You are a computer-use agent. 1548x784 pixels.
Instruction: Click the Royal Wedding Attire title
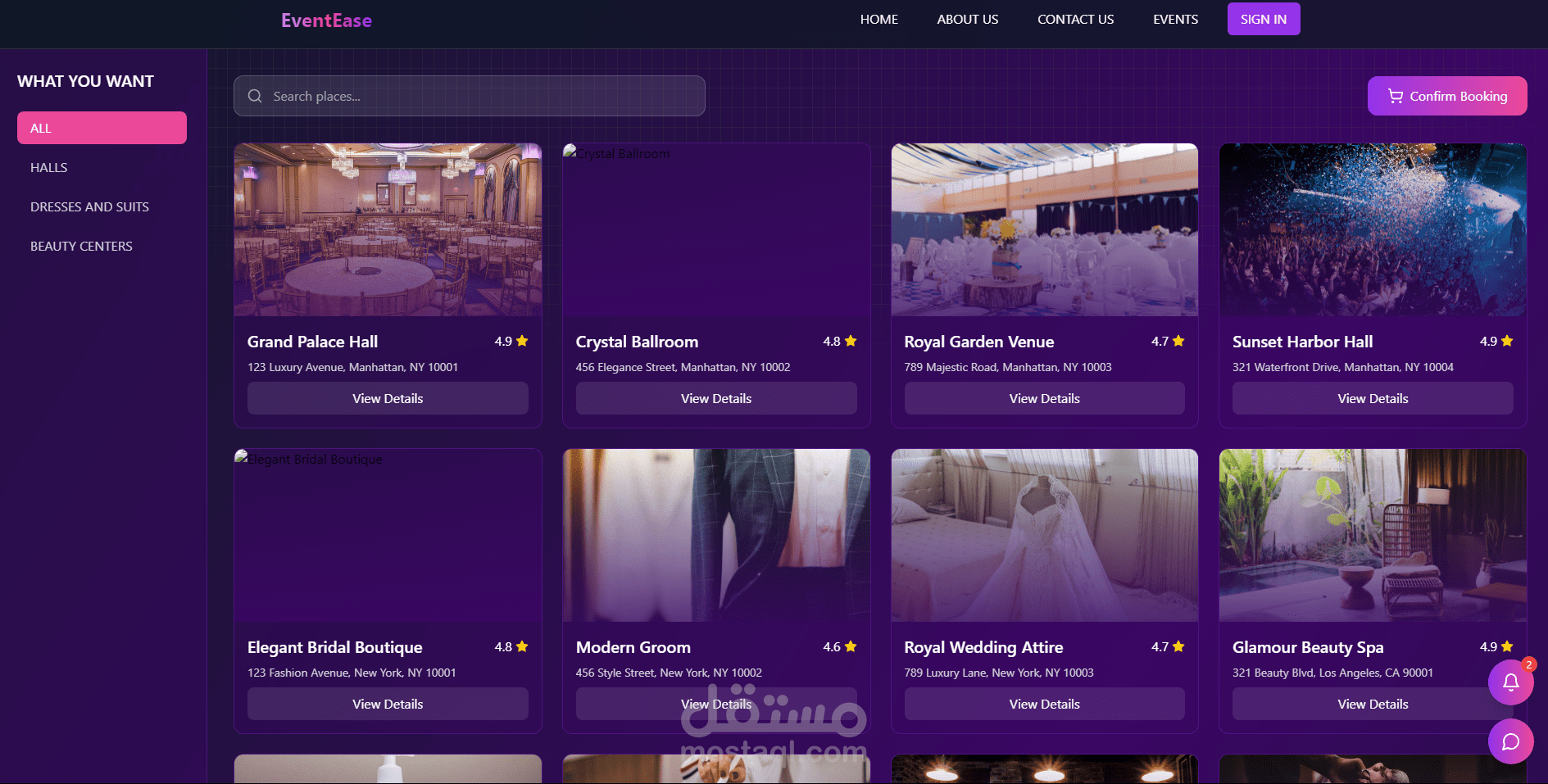(983, 647)
